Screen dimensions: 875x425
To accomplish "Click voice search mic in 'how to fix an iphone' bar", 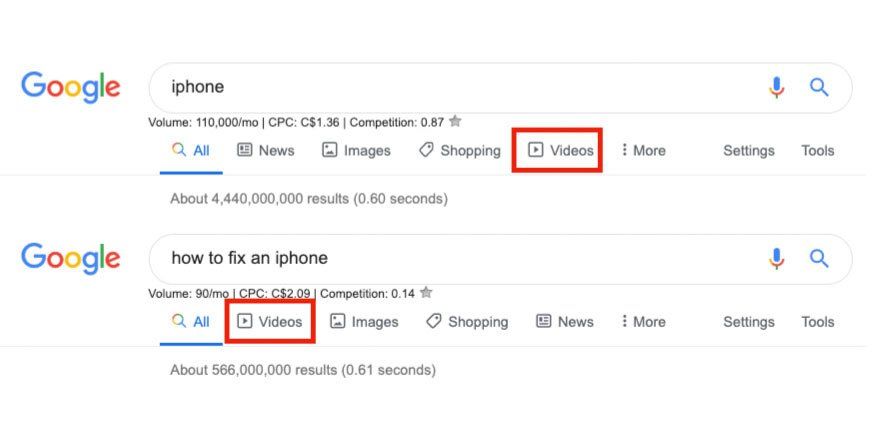I will pos(776,259).
